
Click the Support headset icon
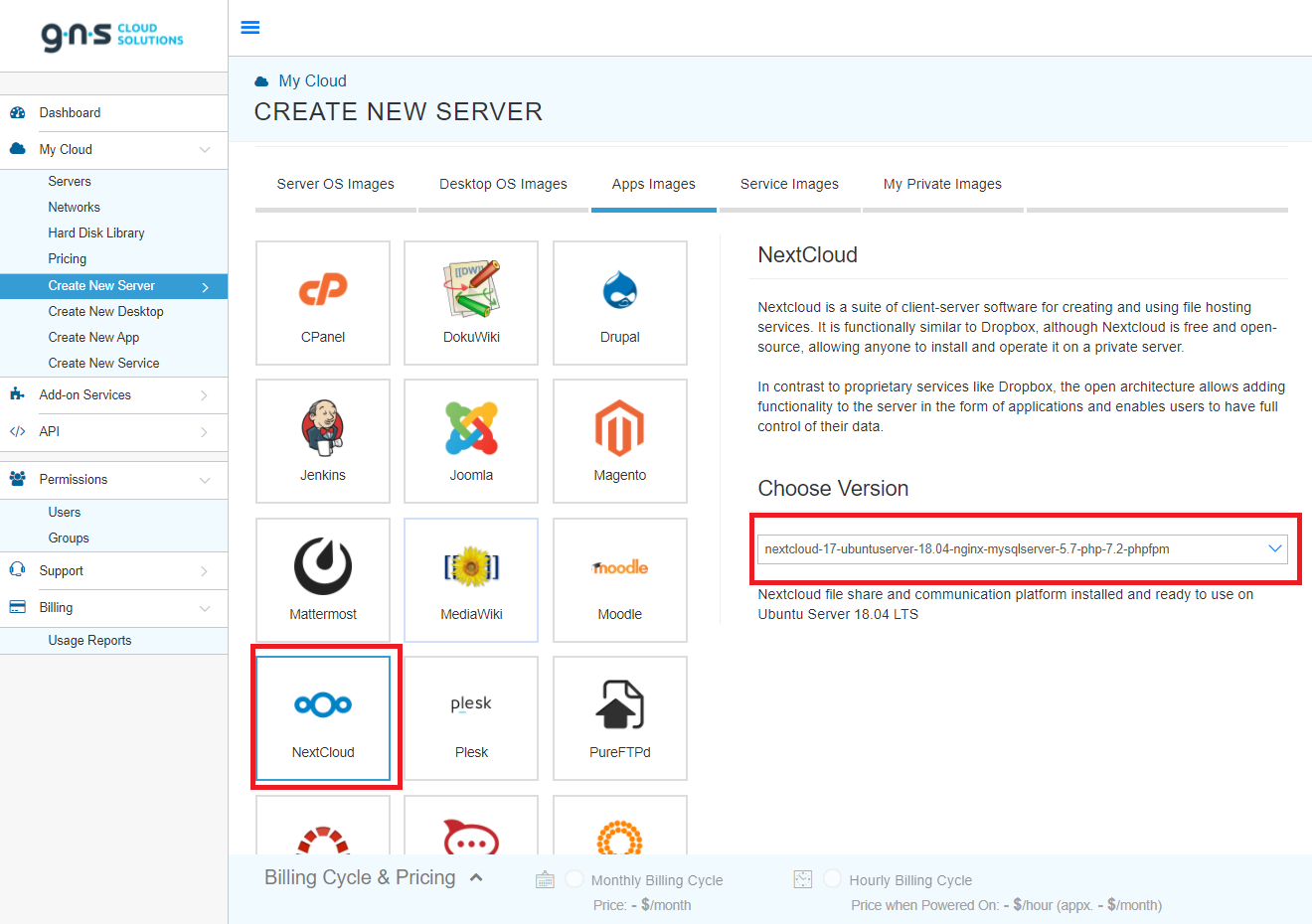[17, 570]
